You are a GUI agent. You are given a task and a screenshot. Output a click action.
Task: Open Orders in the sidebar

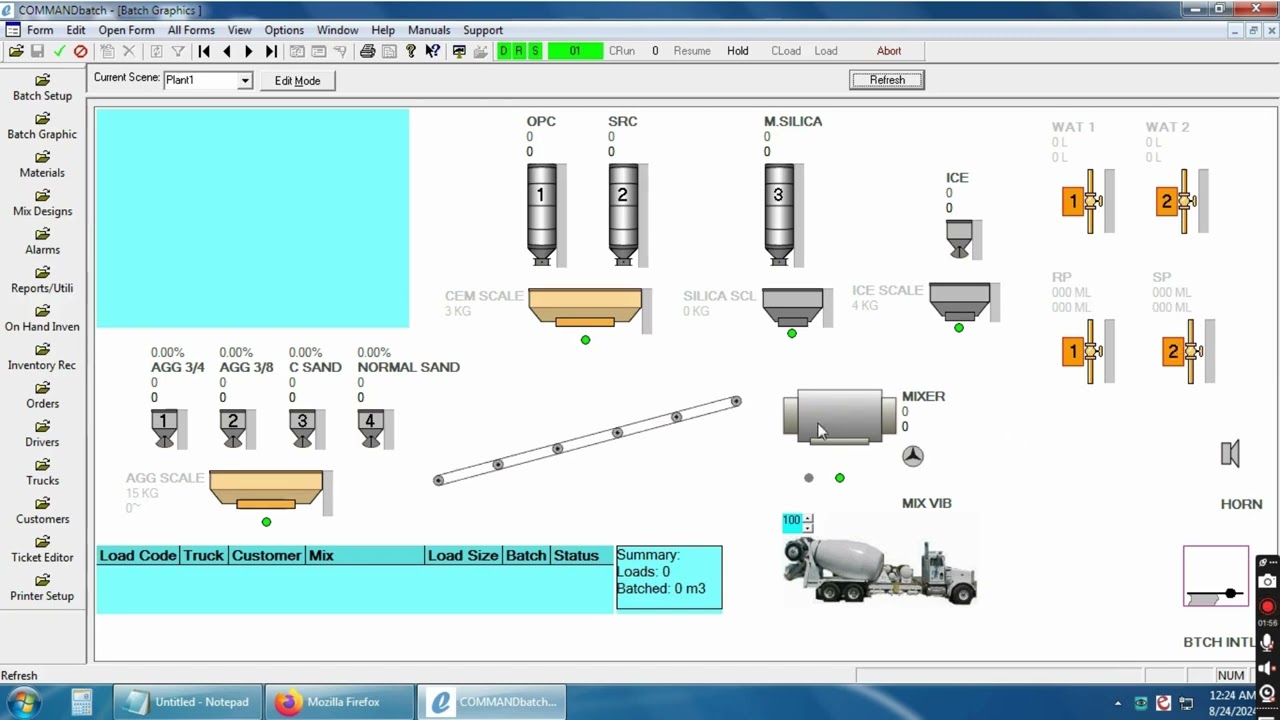coord(42,396)
